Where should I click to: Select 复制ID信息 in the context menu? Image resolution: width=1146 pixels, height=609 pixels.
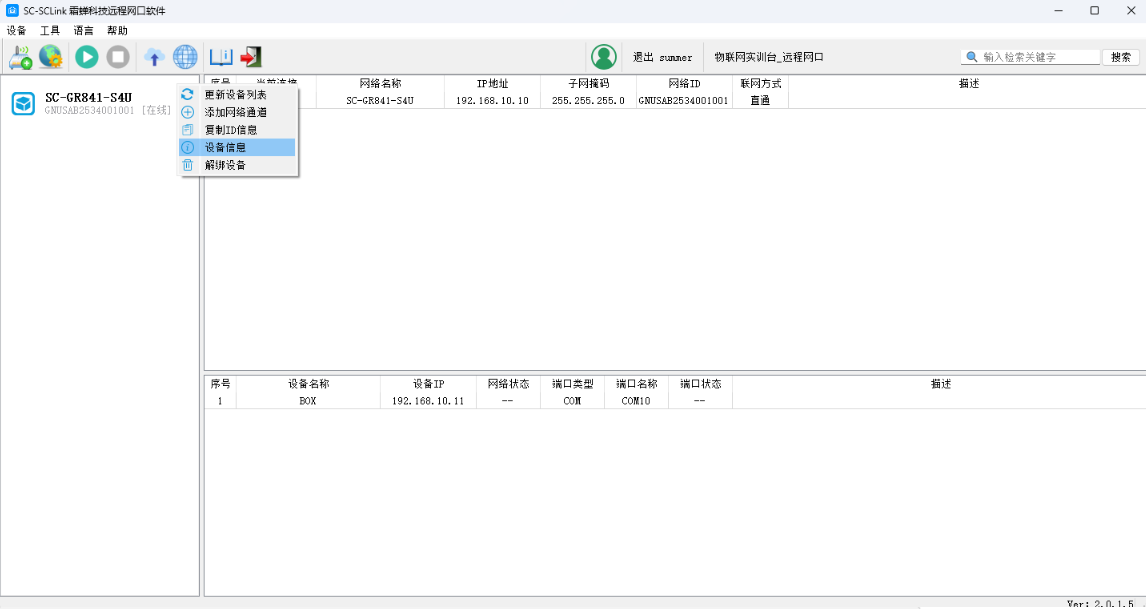231,130
